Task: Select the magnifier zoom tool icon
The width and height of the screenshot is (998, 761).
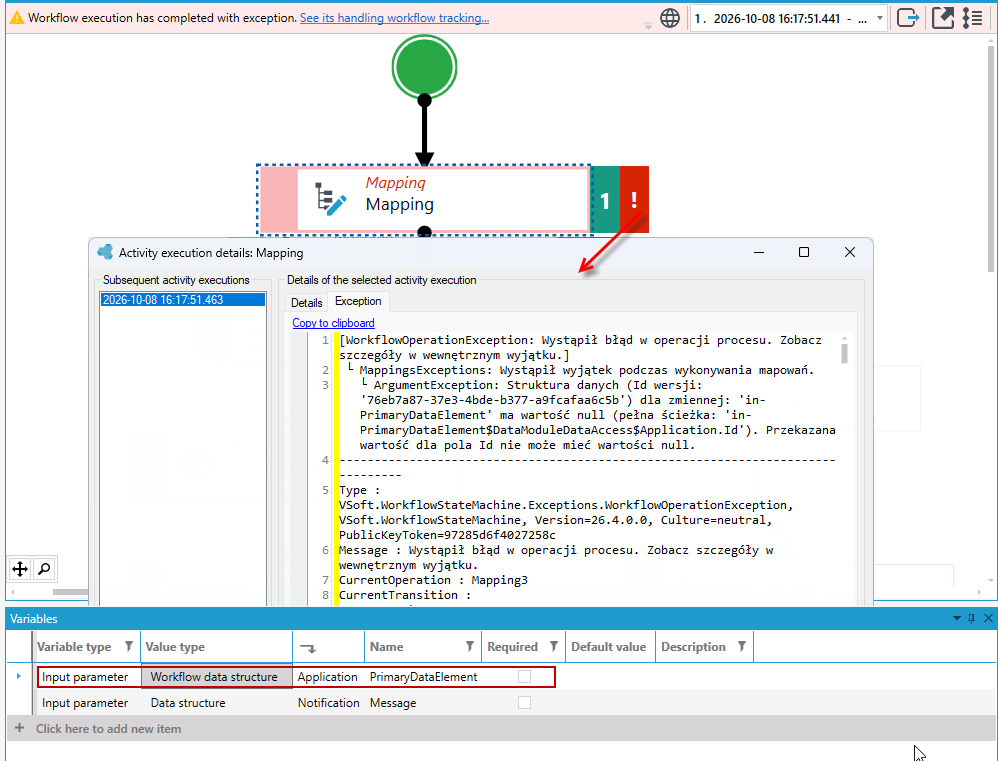Action: [44, 569]
